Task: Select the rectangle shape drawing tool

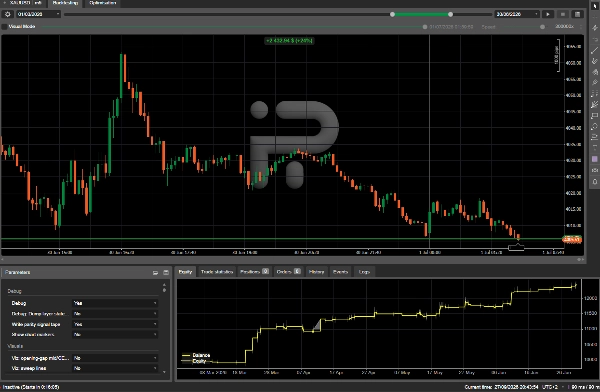Action: [x=594, y=116]
